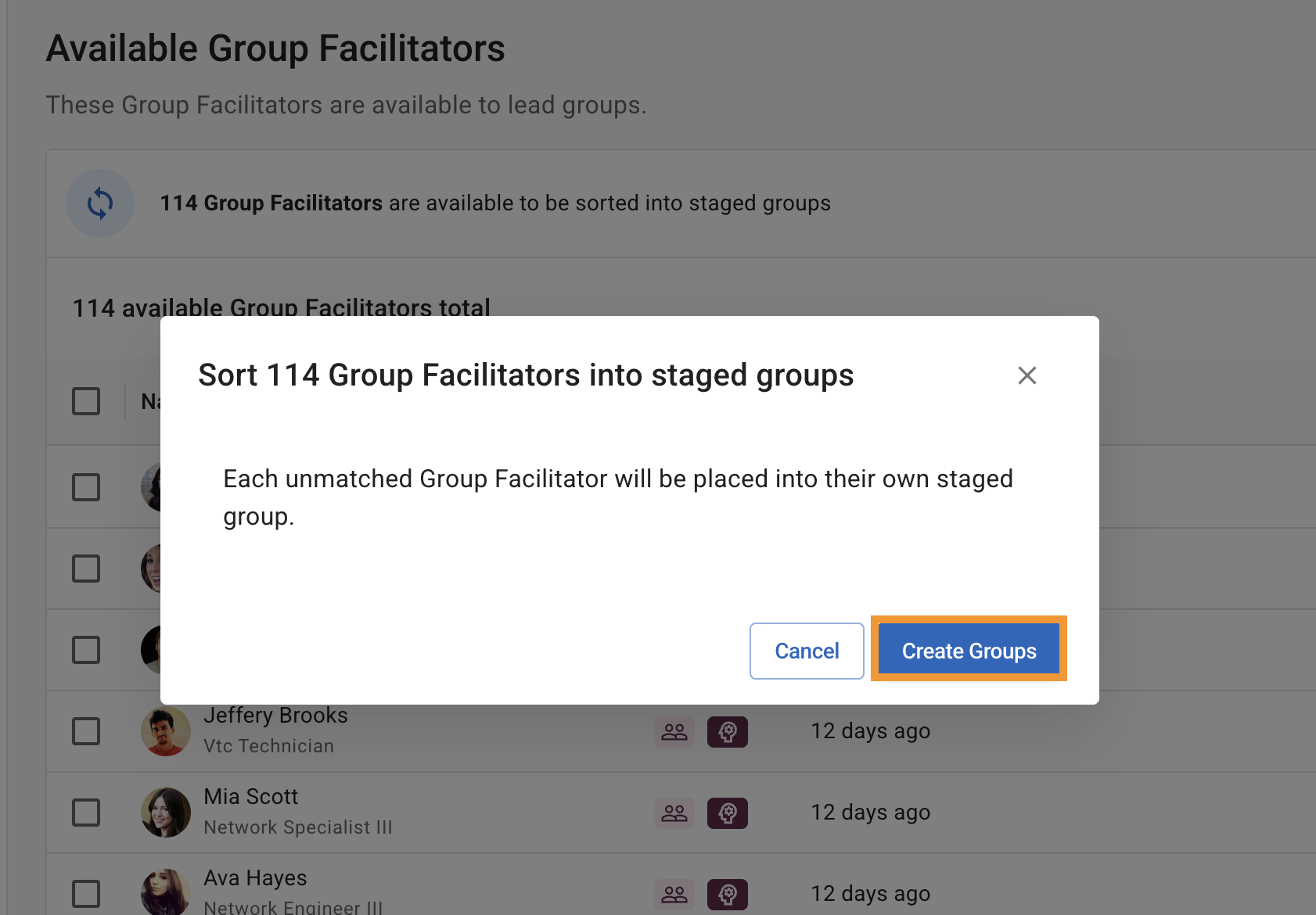Click the circular sync arrows icon
This screenshot has height=915, width=1316.
[100, 203]
